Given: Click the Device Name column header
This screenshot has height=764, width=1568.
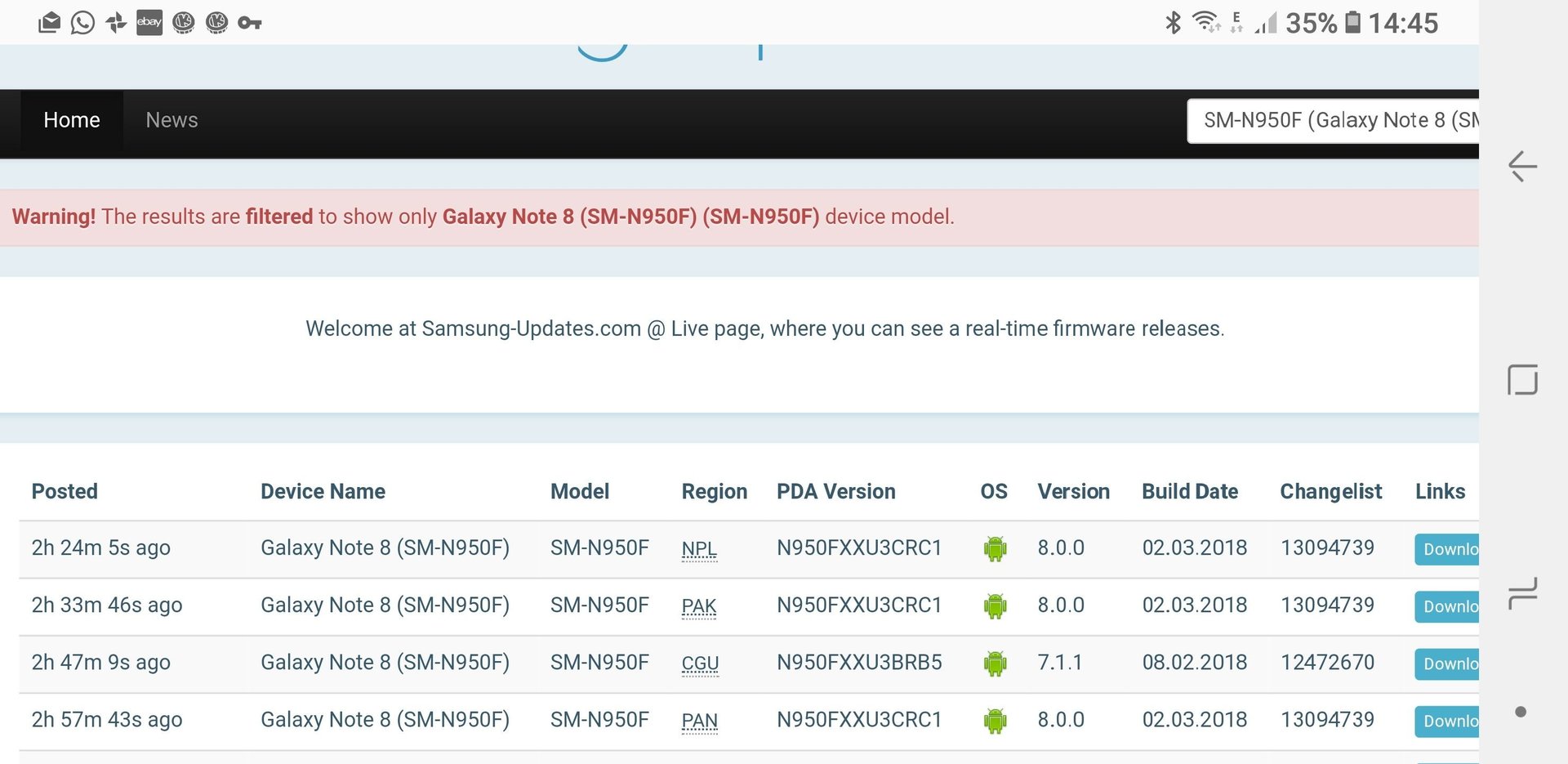Looking at the screenshot, I should coord(323,491).
